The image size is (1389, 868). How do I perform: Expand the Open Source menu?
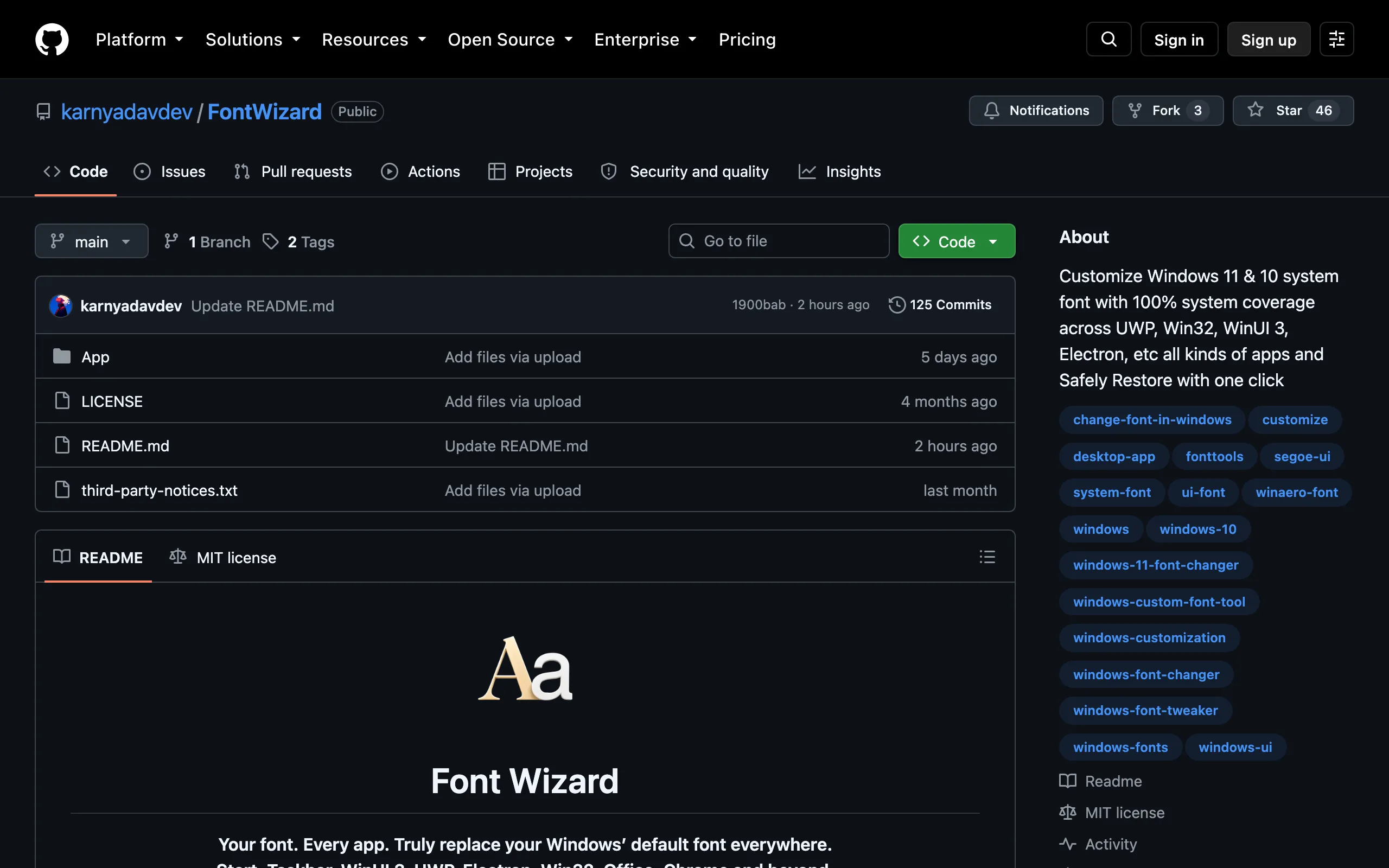[510, 40]
